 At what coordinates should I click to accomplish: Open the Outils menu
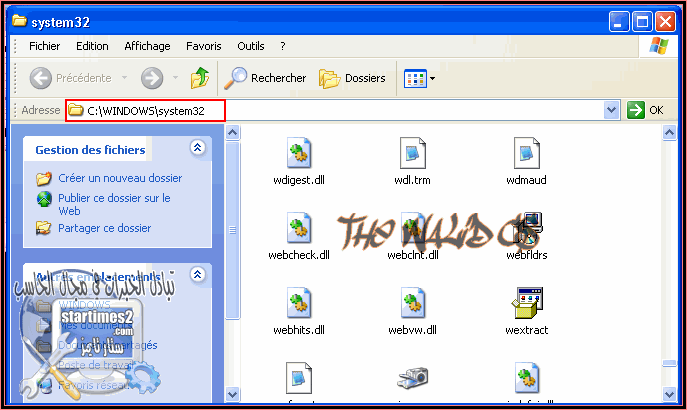251,46
